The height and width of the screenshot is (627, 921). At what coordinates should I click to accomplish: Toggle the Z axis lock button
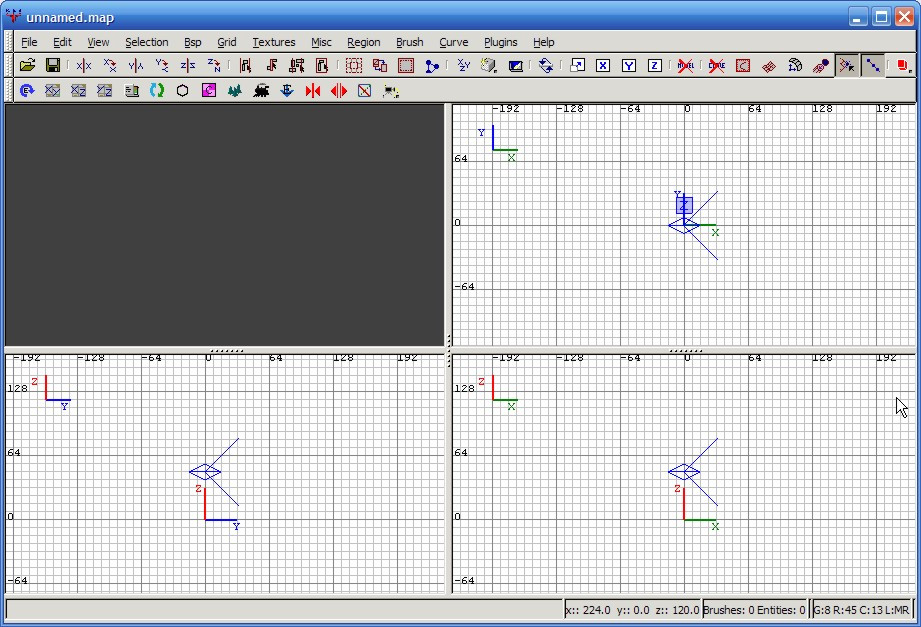655,66
